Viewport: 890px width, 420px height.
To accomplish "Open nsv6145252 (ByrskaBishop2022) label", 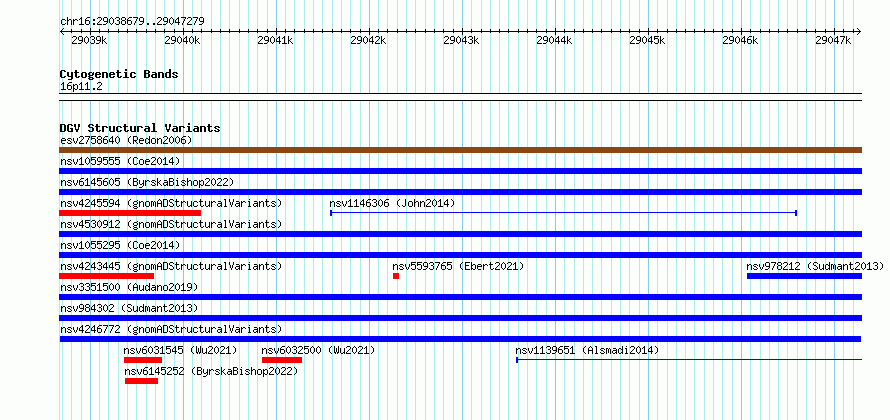I will (211, 371).
